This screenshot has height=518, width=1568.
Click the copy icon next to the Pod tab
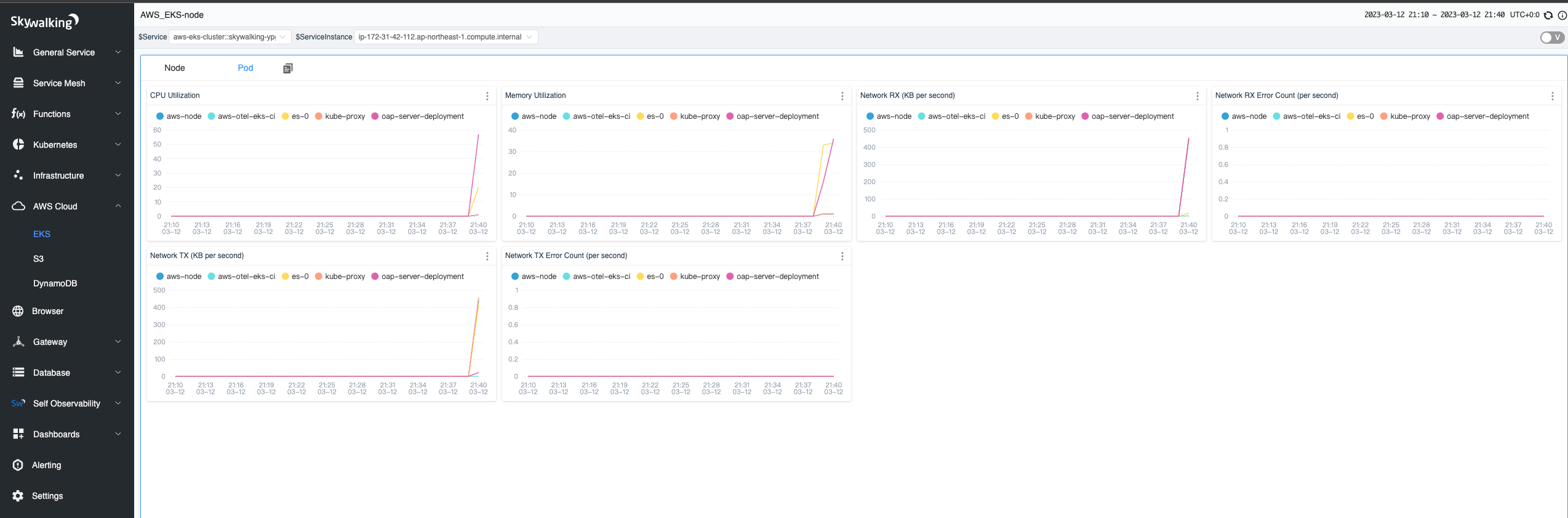[287, 68]
